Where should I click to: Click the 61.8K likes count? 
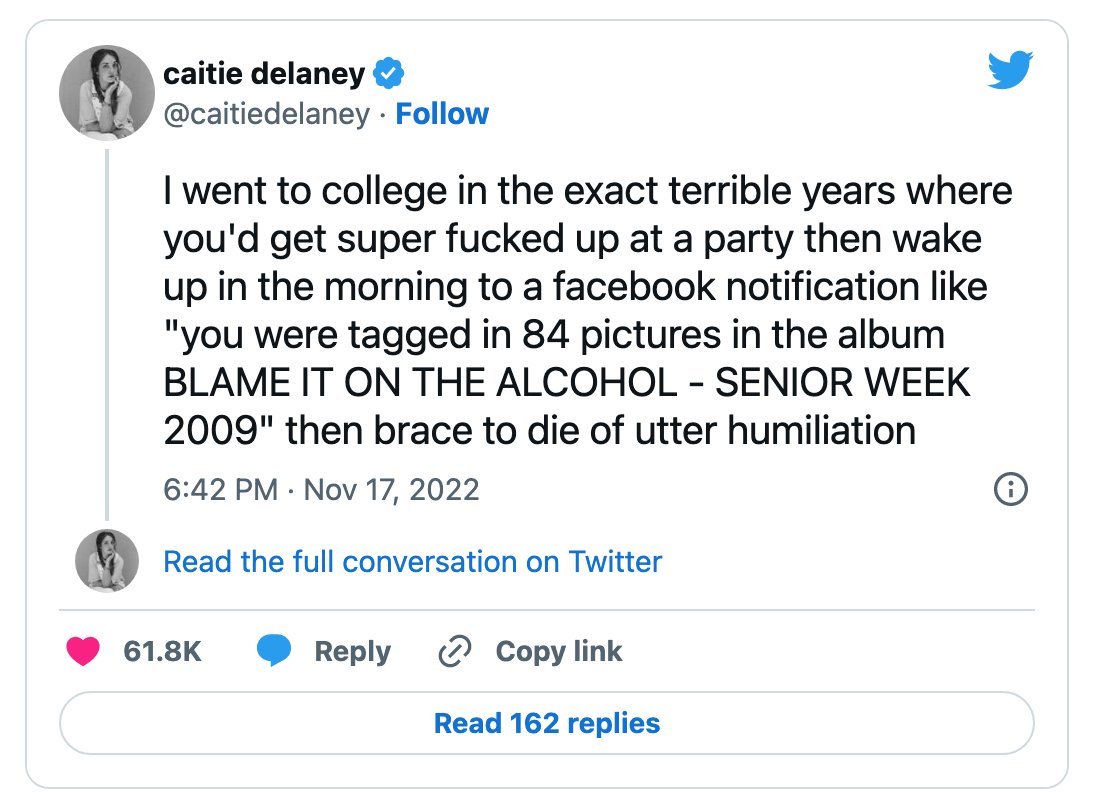(162, 651)
